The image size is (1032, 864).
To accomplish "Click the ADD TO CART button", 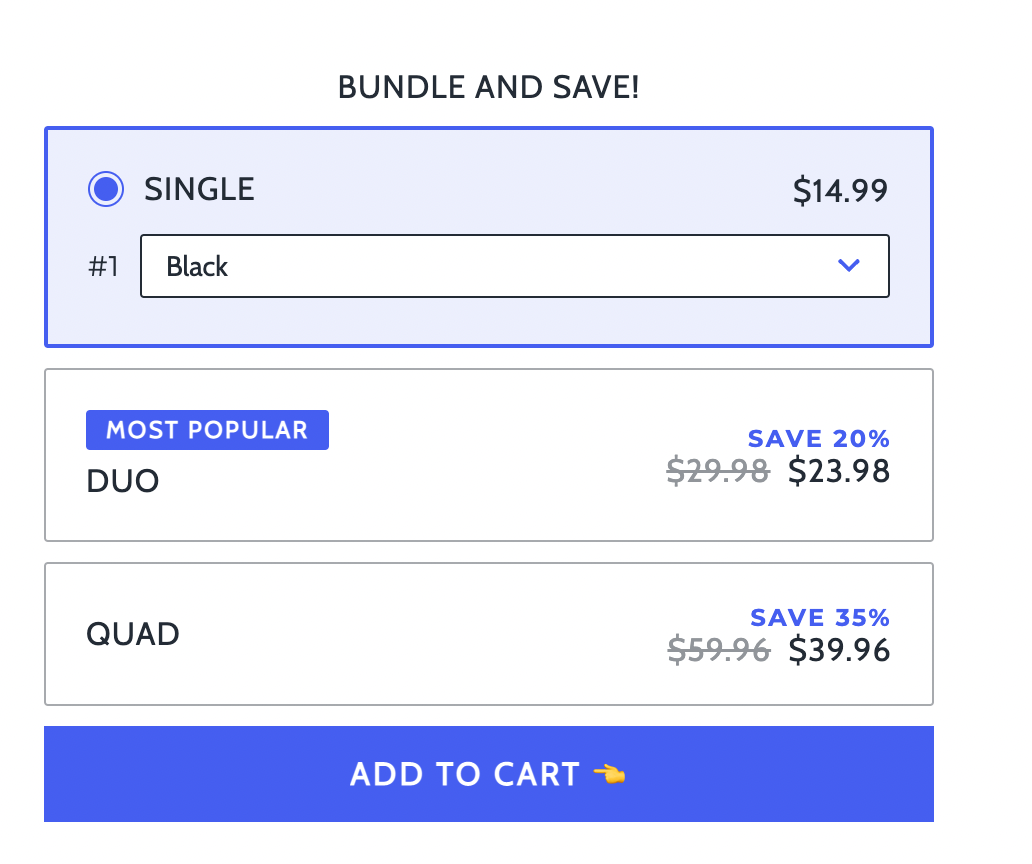I will pos(489,774).
